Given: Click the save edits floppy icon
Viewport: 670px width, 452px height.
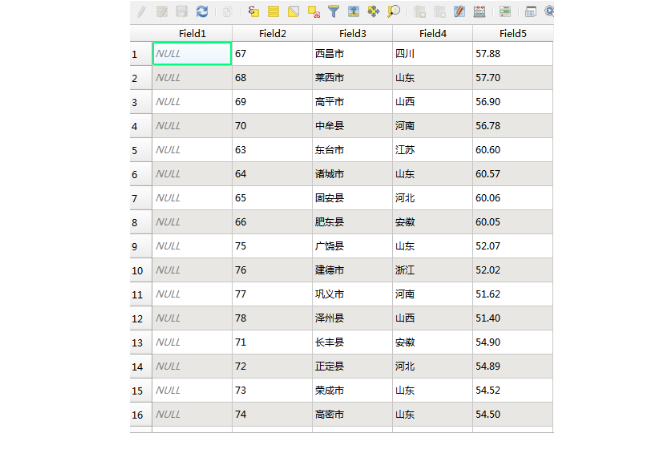Looking at the screenshot, I should pos(182,12).
